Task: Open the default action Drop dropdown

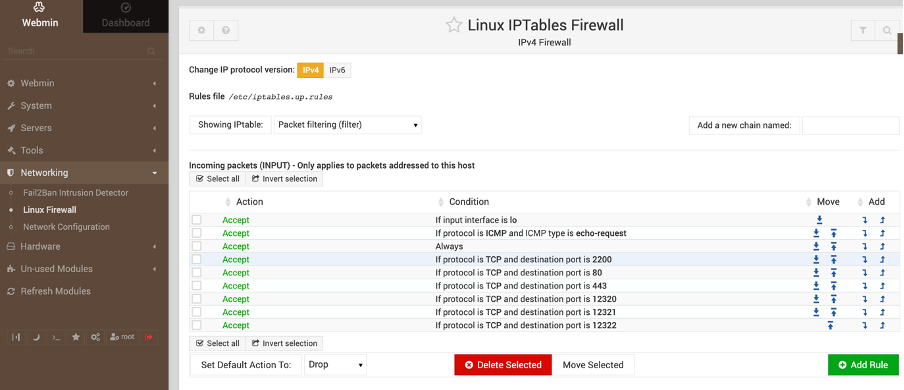Action: tap(336, 365)
